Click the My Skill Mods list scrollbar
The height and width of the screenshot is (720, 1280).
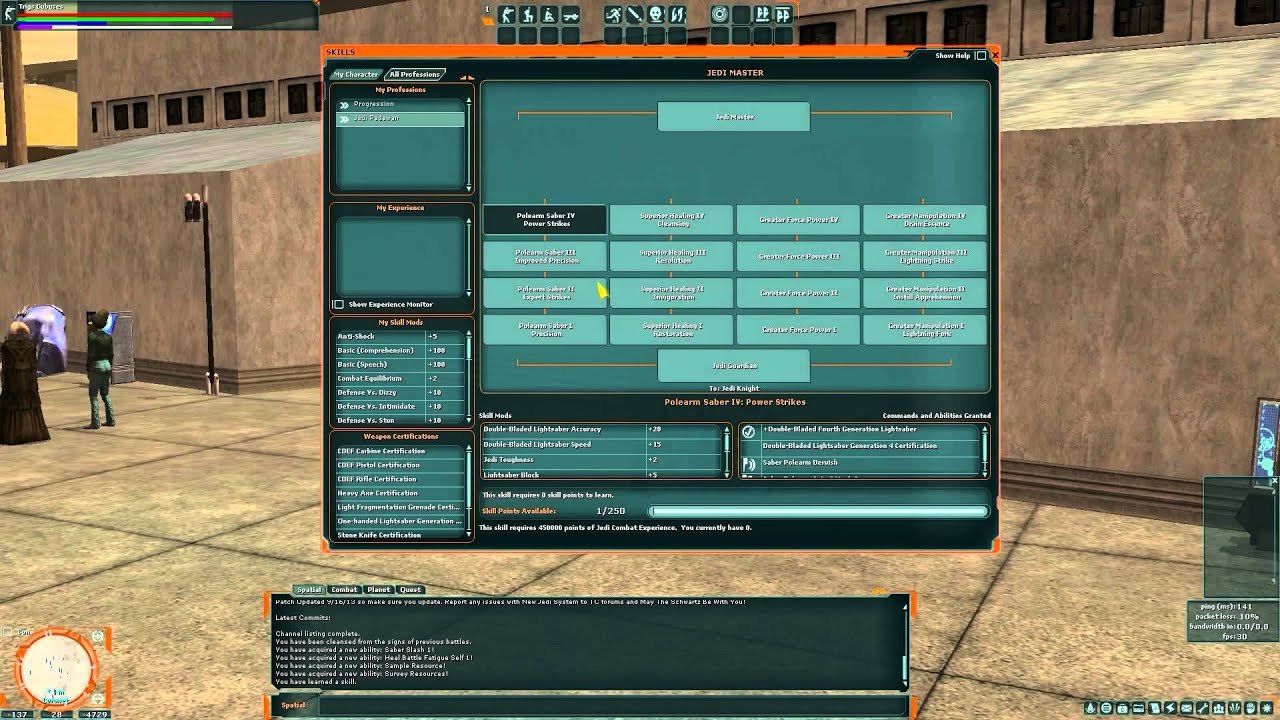pyautogui.click(x=469, y=377)
